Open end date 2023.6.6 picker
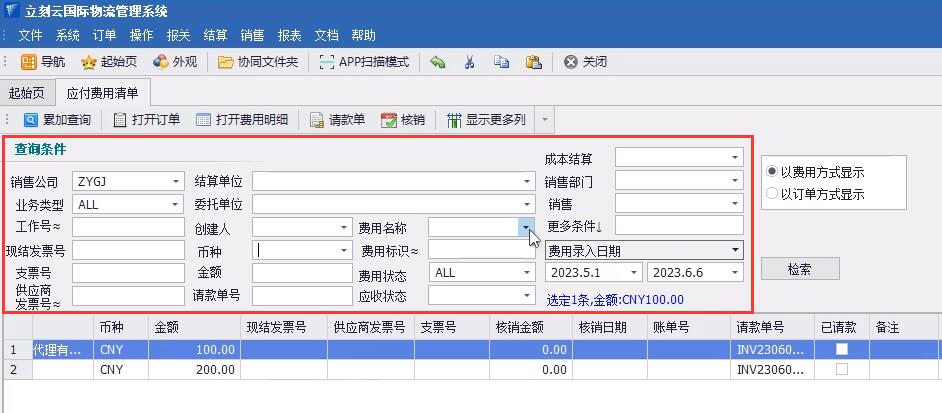This screenshot has width=942, height=413. (735, 272)
